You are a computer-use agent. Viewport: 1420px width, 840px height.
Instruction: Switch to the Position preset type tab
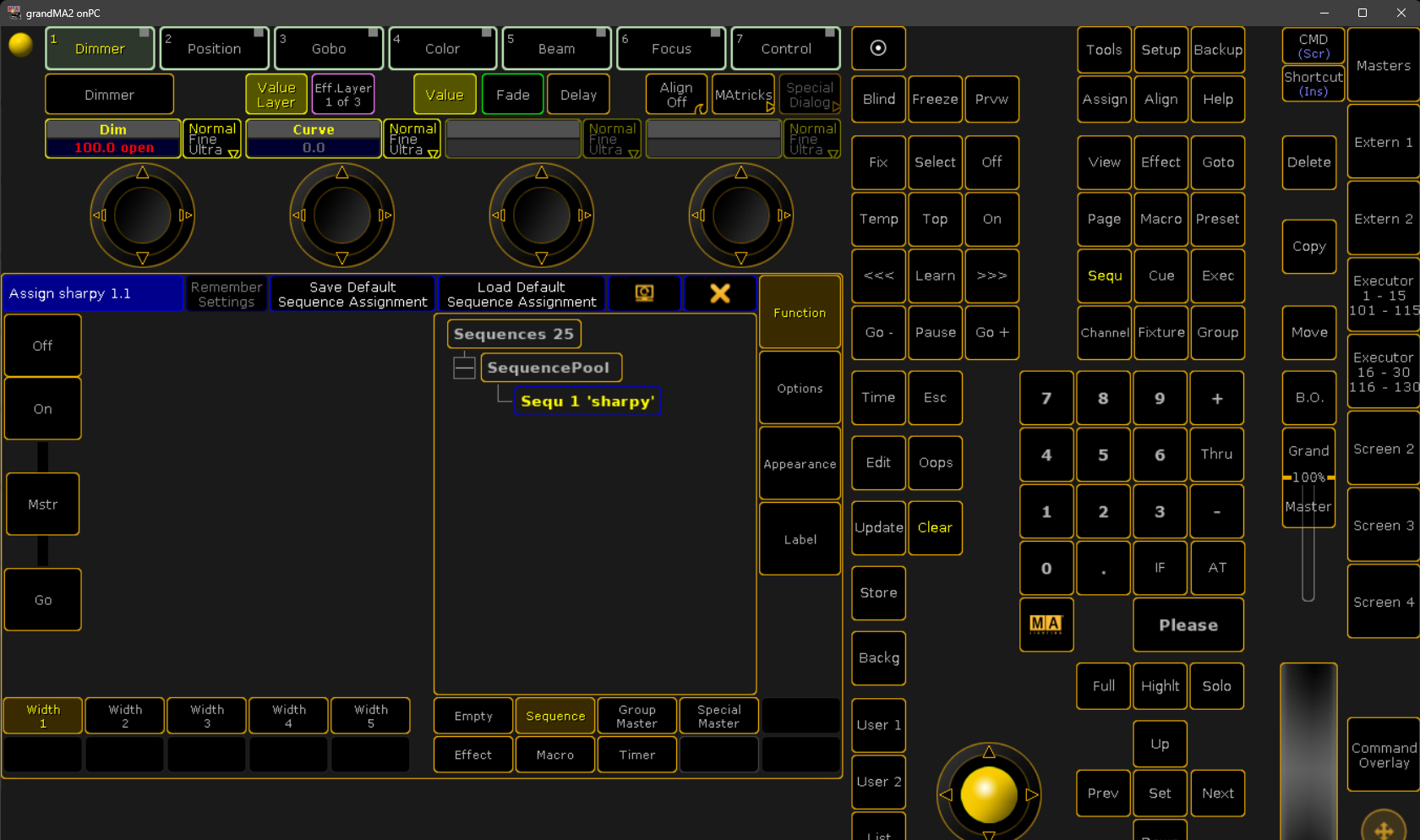tap(214, 48)
